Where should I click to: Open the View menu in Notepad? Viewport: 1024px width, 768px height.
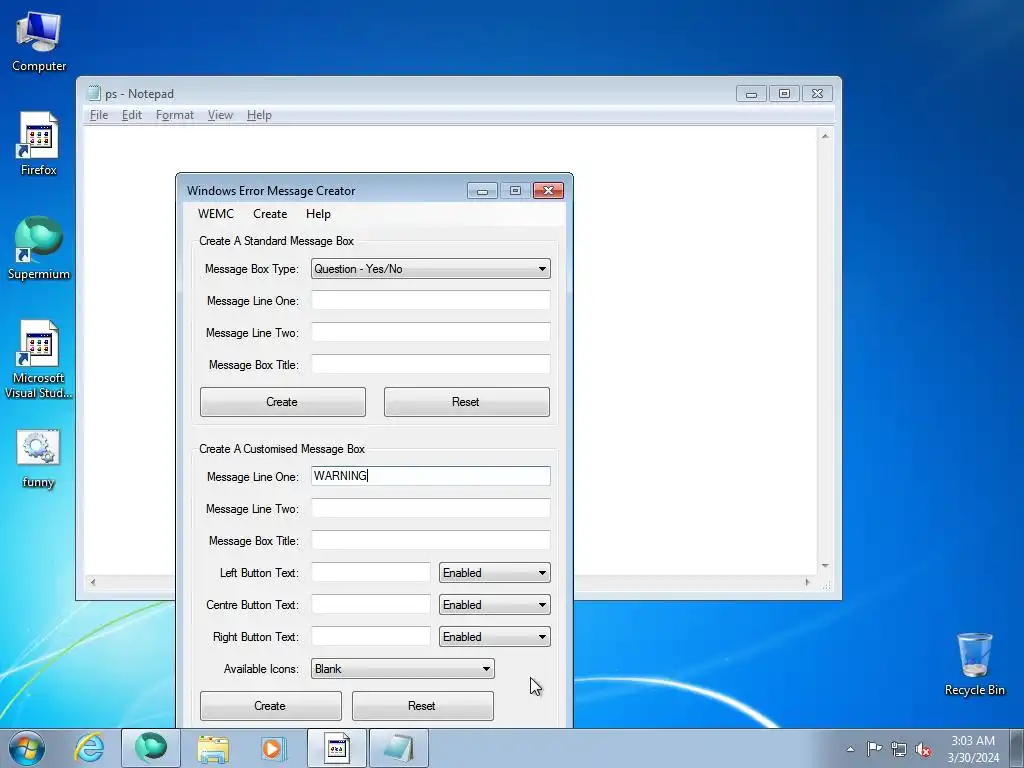tap(220, 115)
